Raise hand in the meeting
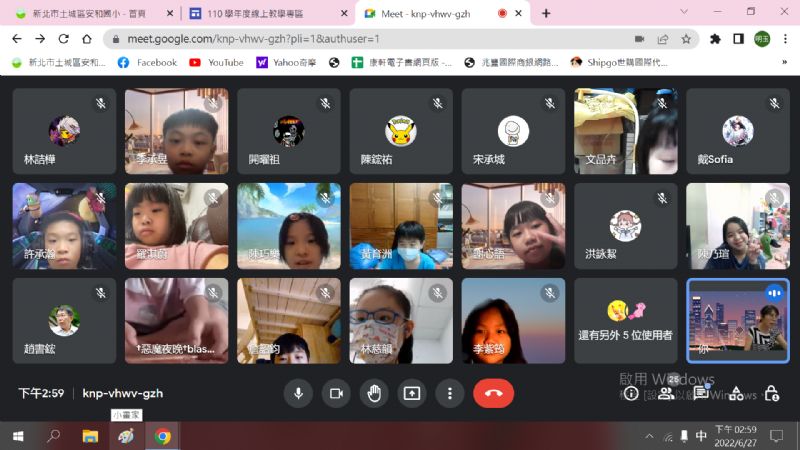800x450 pixels. (374, 393)
